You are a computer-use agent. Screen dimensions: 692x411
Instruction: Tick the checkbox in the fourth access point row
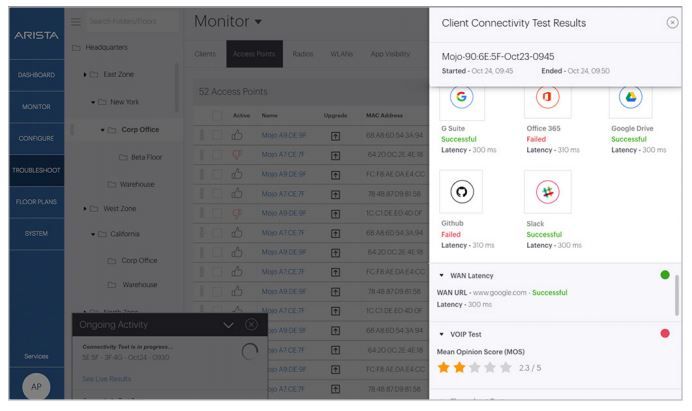(x=217, y=193)
